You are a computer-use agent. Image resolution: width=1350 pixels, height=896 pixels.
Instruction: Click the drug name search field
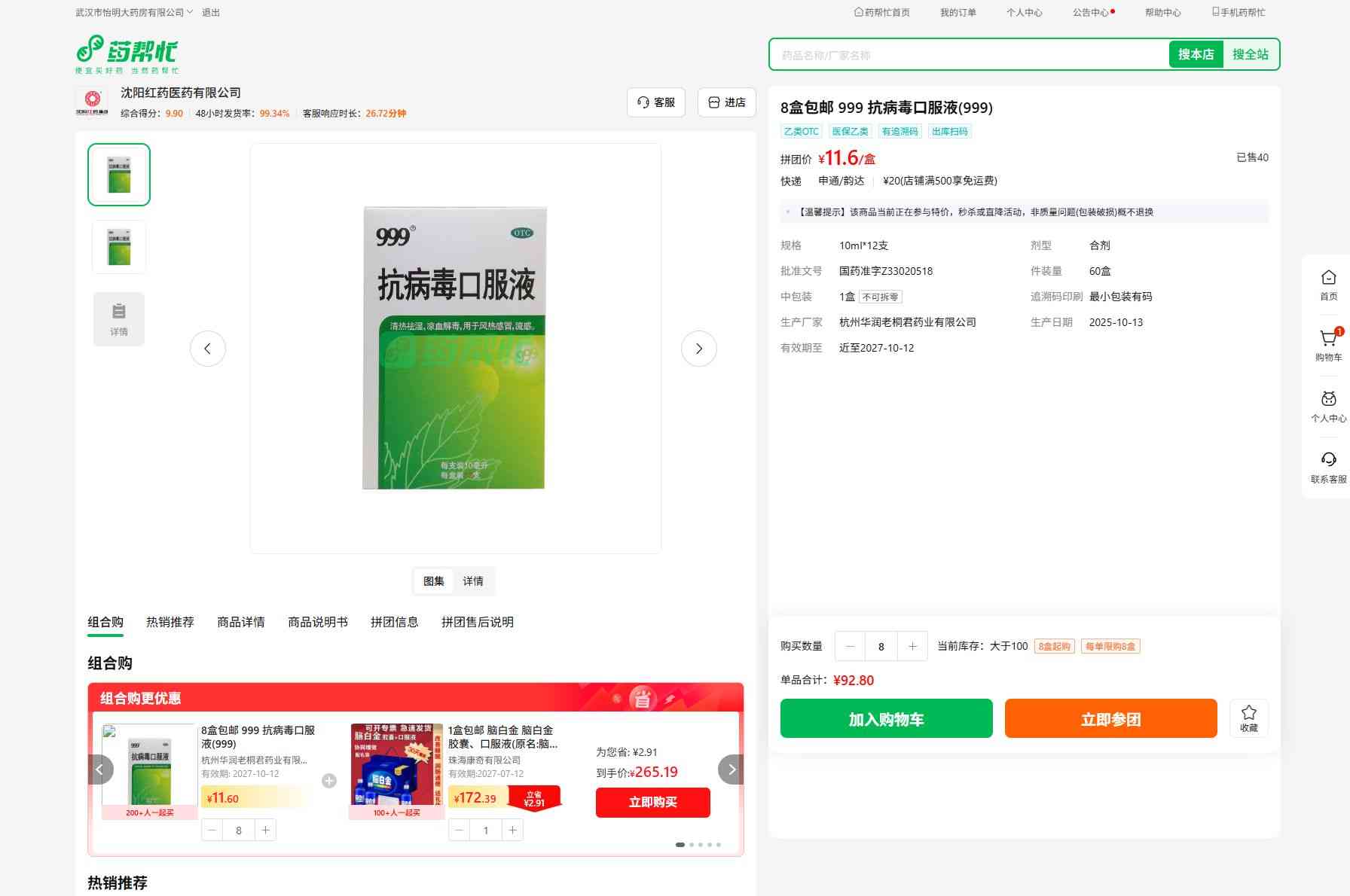click(968, 55)
